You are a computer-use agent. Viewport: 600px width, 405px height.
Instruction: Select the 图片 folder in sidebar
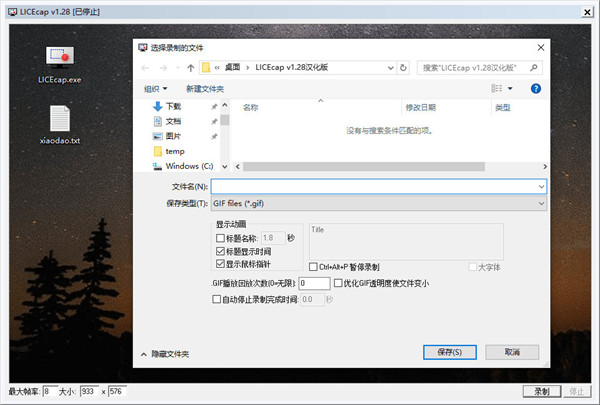[173, 135]
